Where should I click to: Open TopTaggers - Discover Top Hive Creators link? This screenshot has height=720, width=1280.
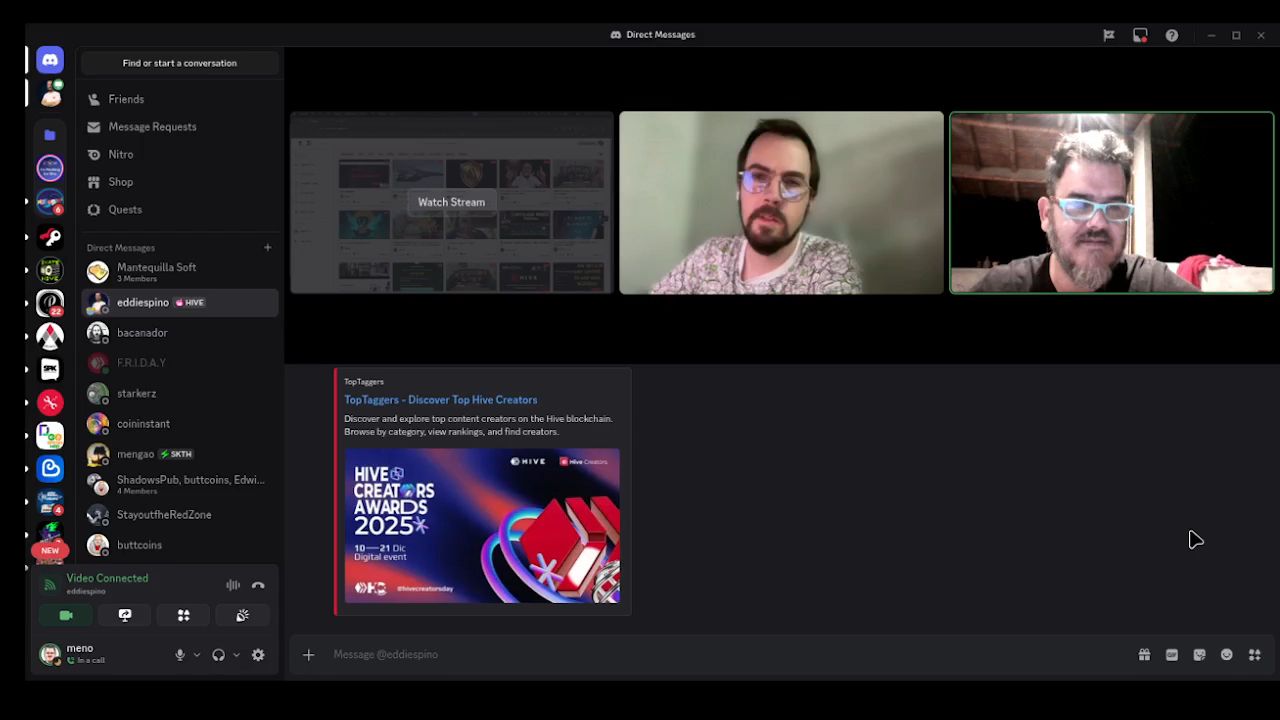[441, 400]
